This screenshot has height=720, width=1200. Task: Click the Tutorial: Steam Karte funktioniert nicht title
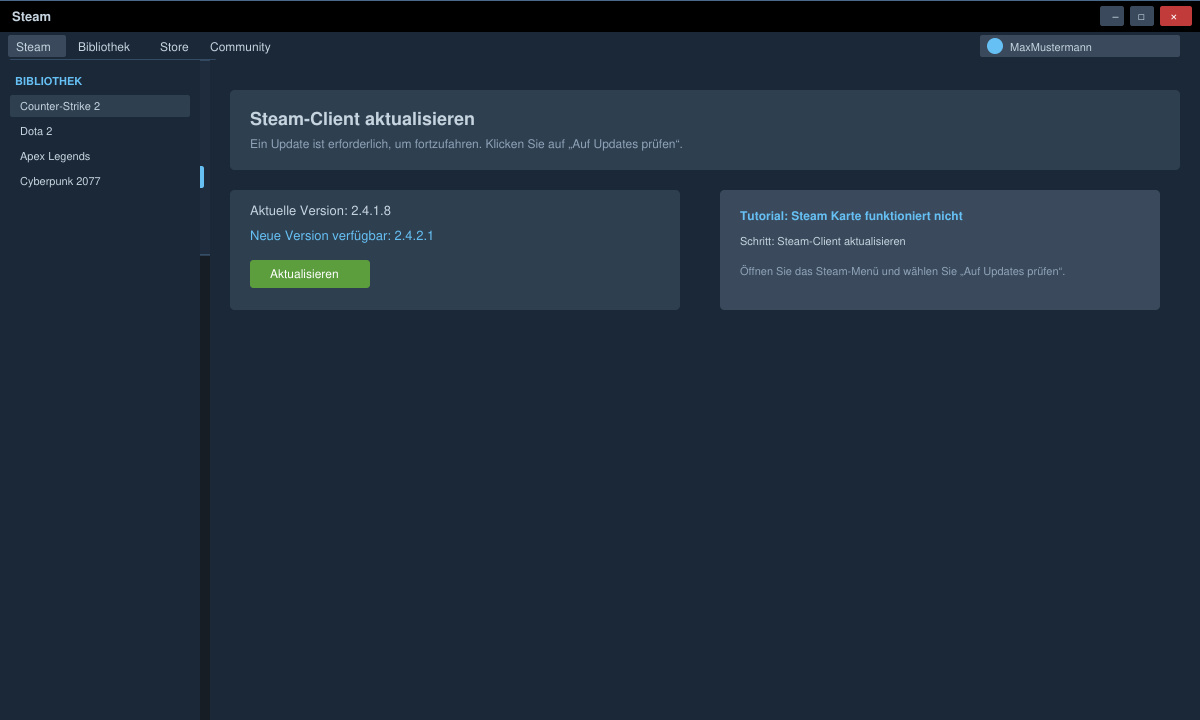point(851,216)
